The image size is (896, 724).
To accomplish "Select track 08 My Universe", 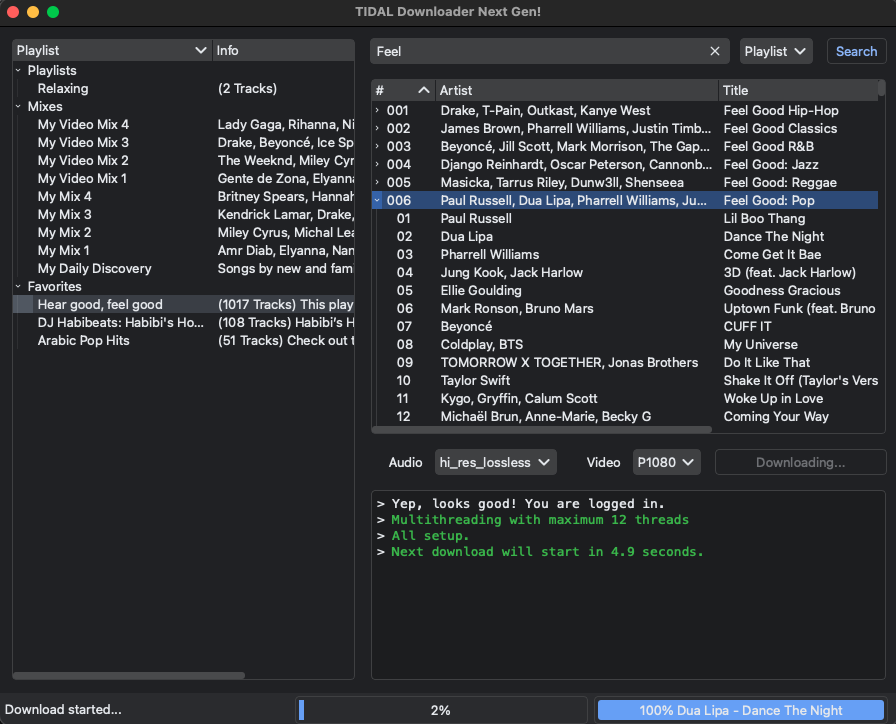I will tap(625, 345).
